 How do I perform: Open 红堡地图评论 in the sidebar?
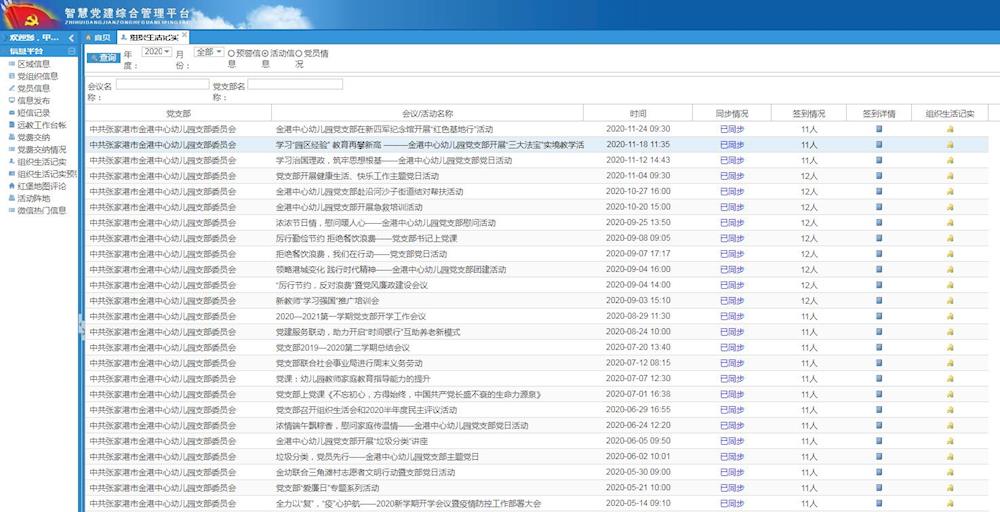point(41,186)
